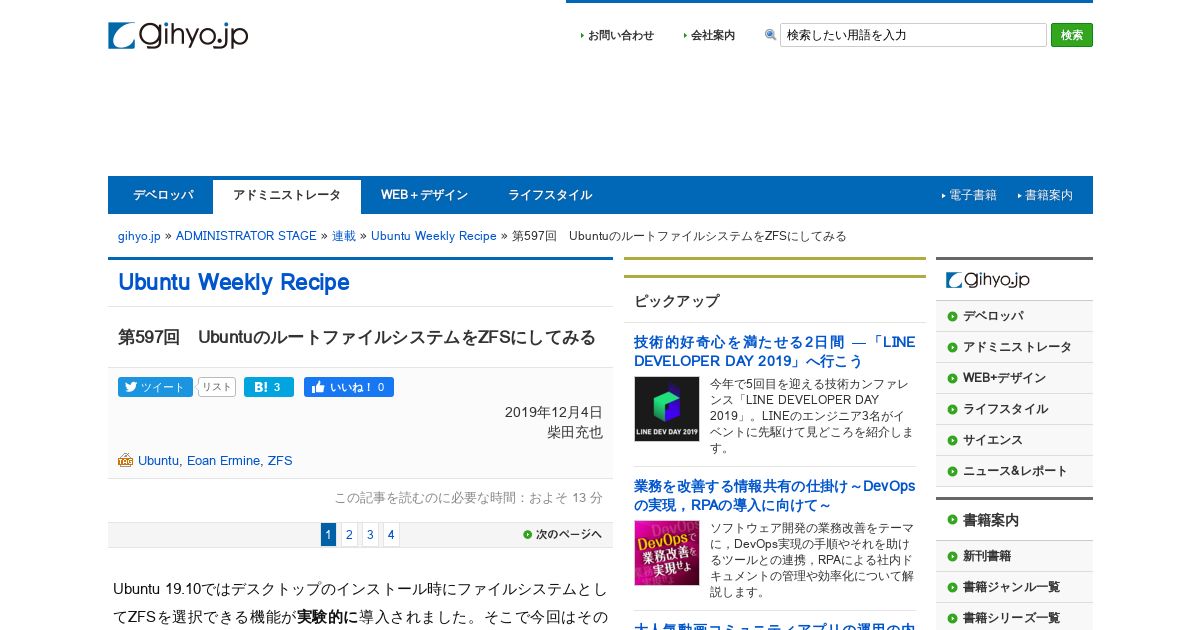Open the DevOps RPA article title
Screen dimensions: 1200x630
coord(774,495)
